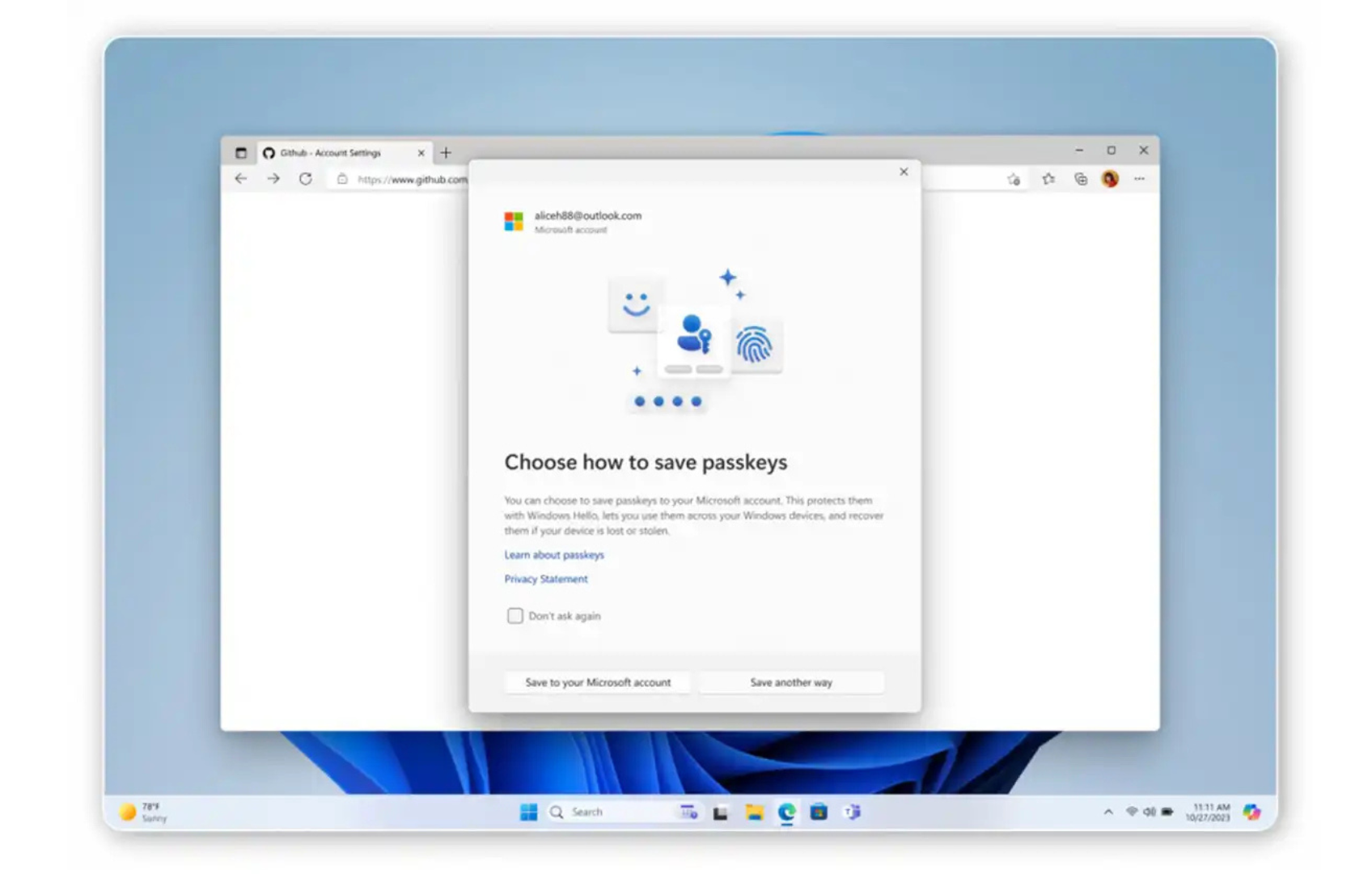Launch Copilot from the taskbar
The width and height of the screenshot is (1372, 874).
1251,812
